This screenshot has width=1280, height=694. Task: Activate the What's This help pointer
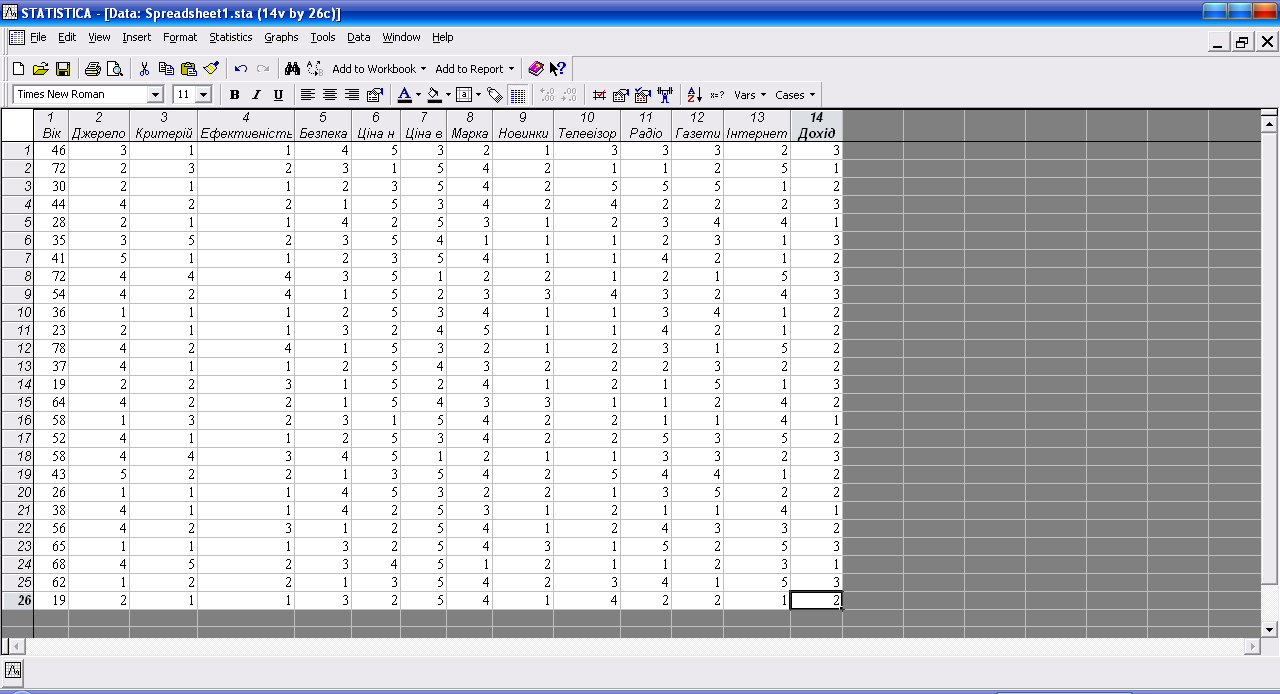557,69
